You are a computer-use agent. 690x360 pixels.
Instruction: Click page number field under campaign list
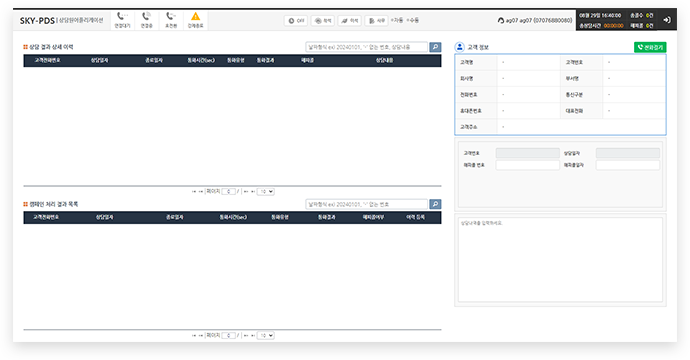[228, 335]
